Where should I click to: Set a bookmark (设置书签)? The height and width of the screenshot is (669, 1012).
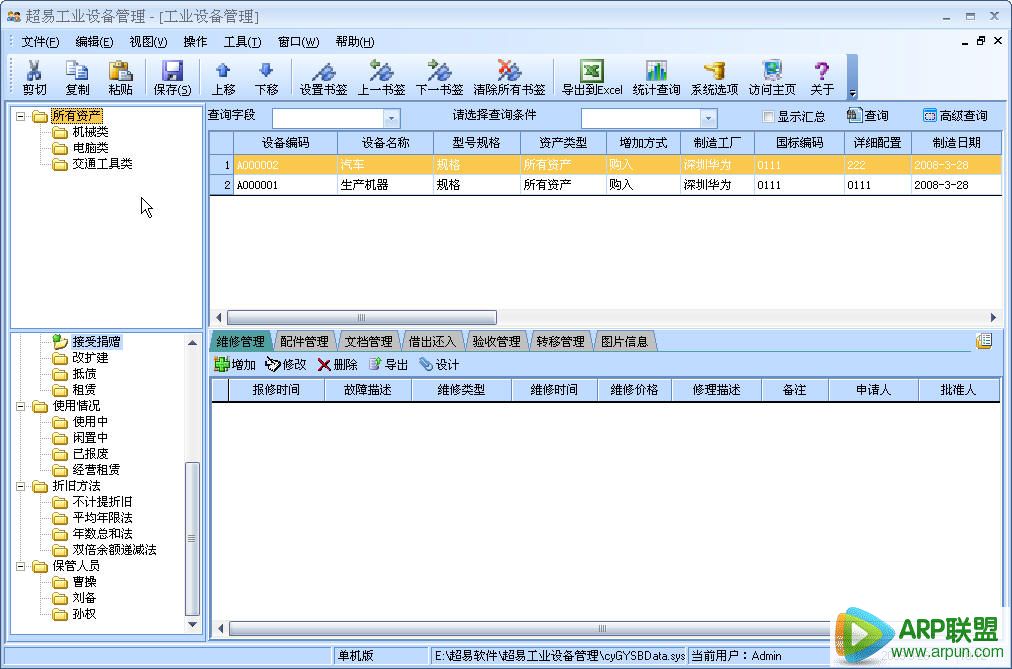coord(321,76)
